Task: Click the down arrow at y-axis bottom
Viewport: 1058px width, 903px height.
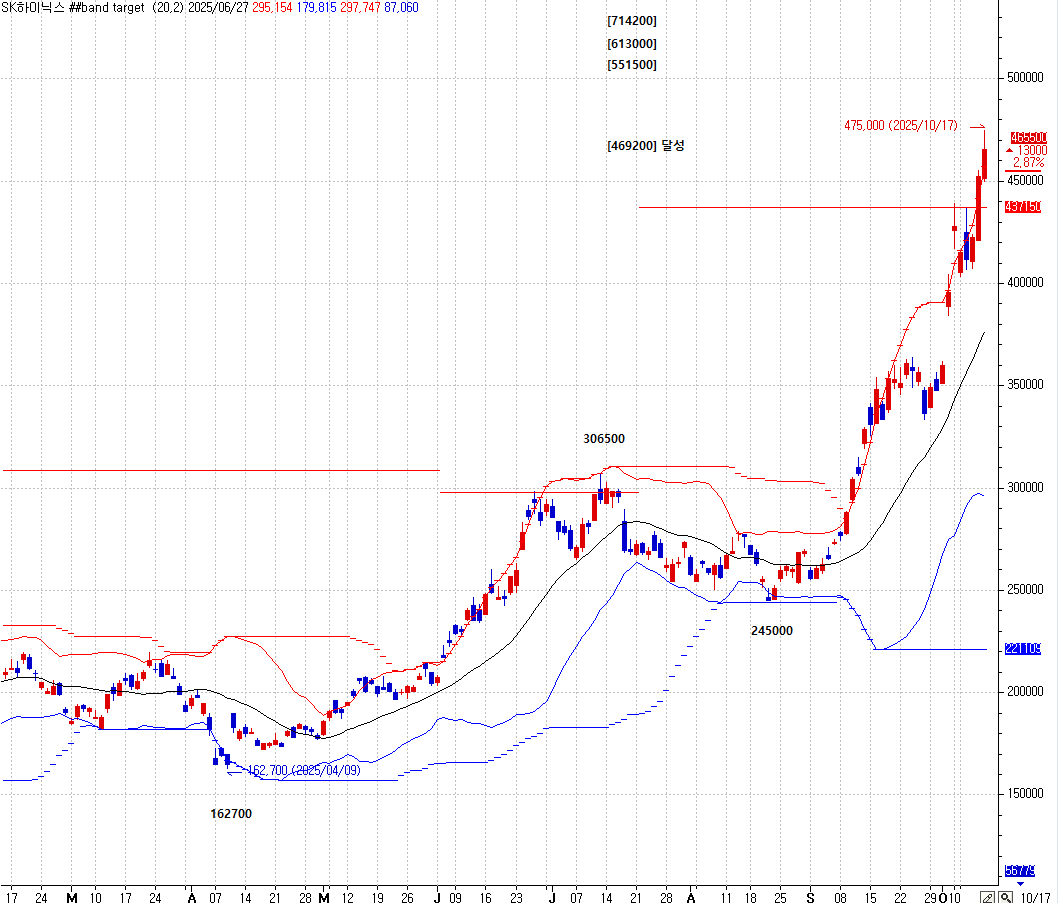Action: point(1020,884)
